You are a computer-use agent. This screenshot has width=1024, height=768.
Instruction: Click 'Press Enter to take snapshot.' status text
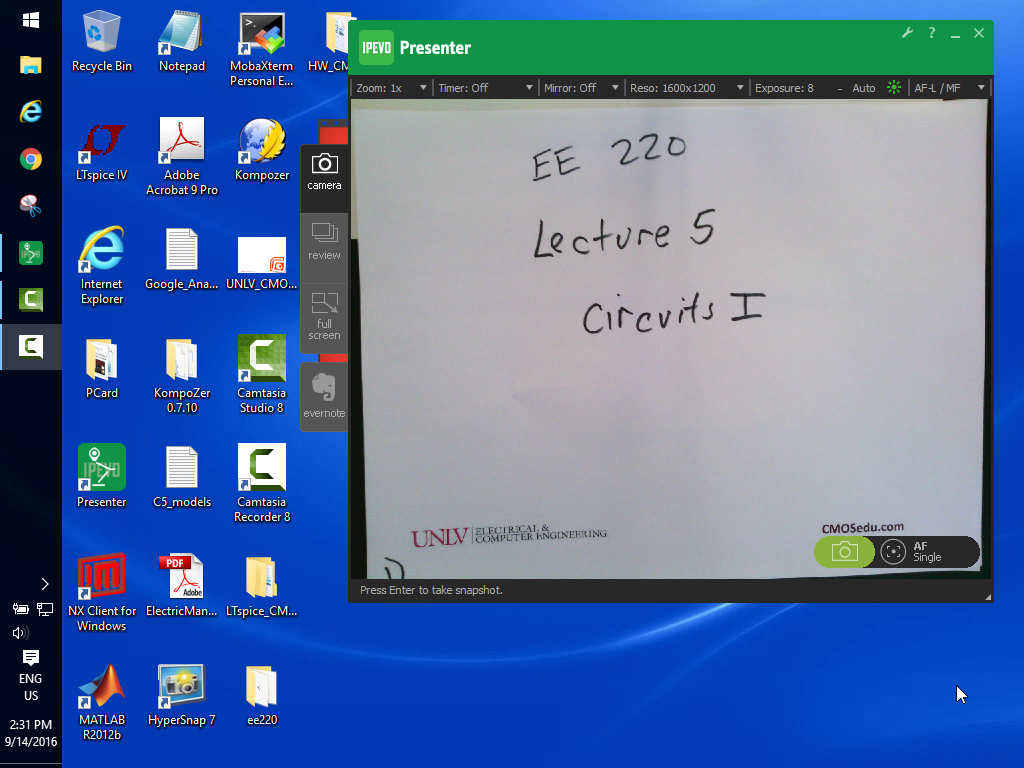click(431, 590)
